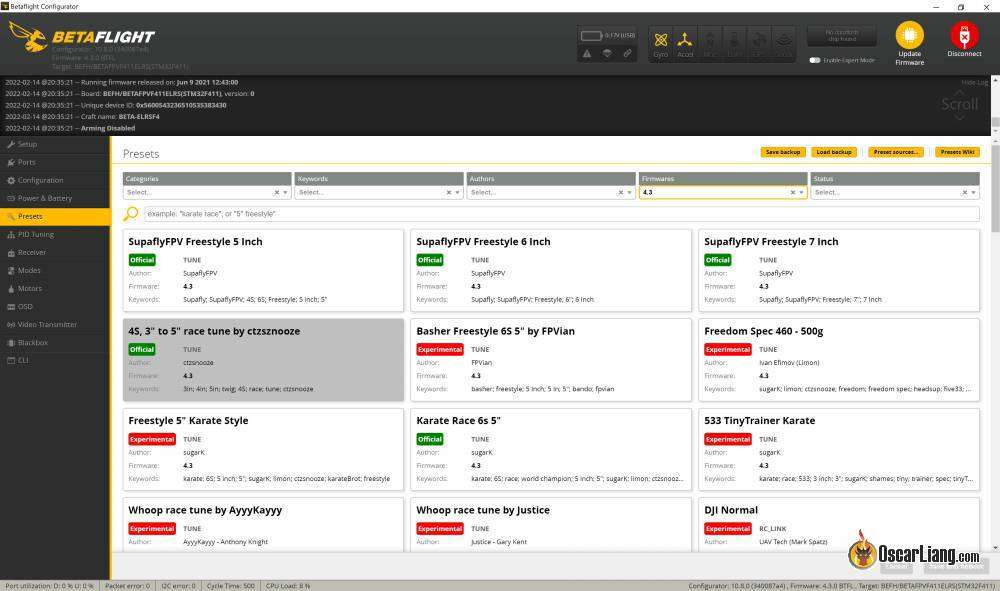Open the SupaflyFPV Freestyle 6 Inch preset
The height and width of the screenshot is (591, 1000).
pos(551,270)
